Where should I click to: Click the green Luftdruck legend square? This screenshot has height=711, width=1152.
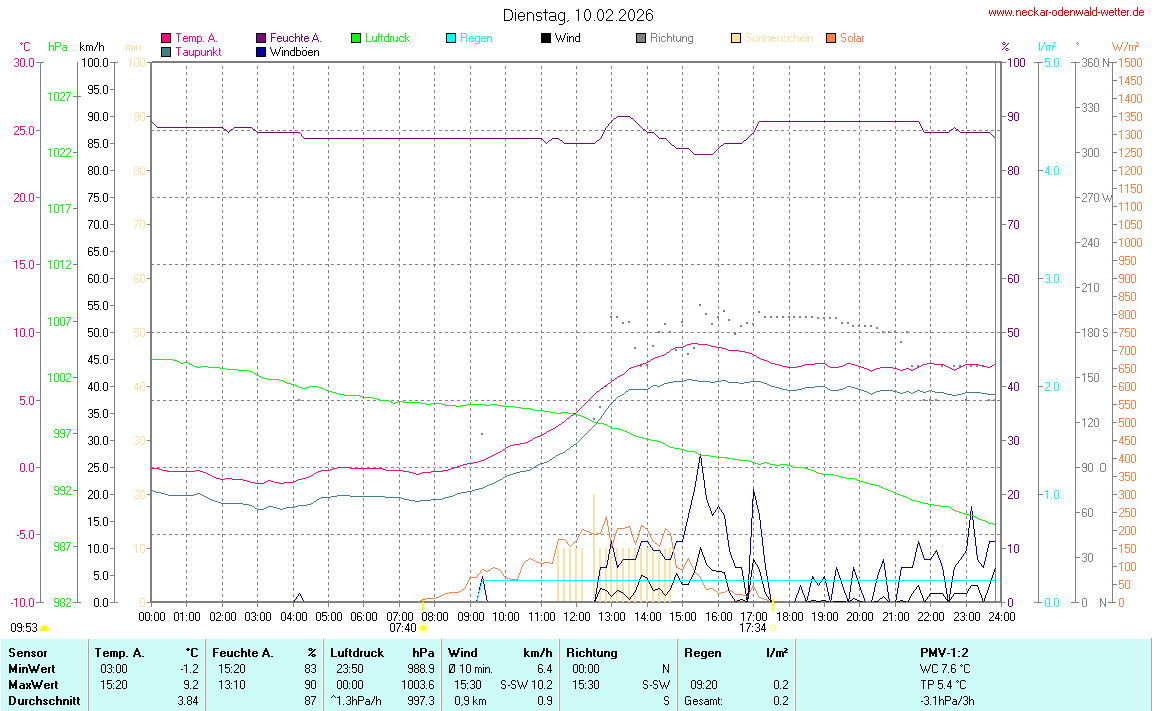tap(356, 39)
